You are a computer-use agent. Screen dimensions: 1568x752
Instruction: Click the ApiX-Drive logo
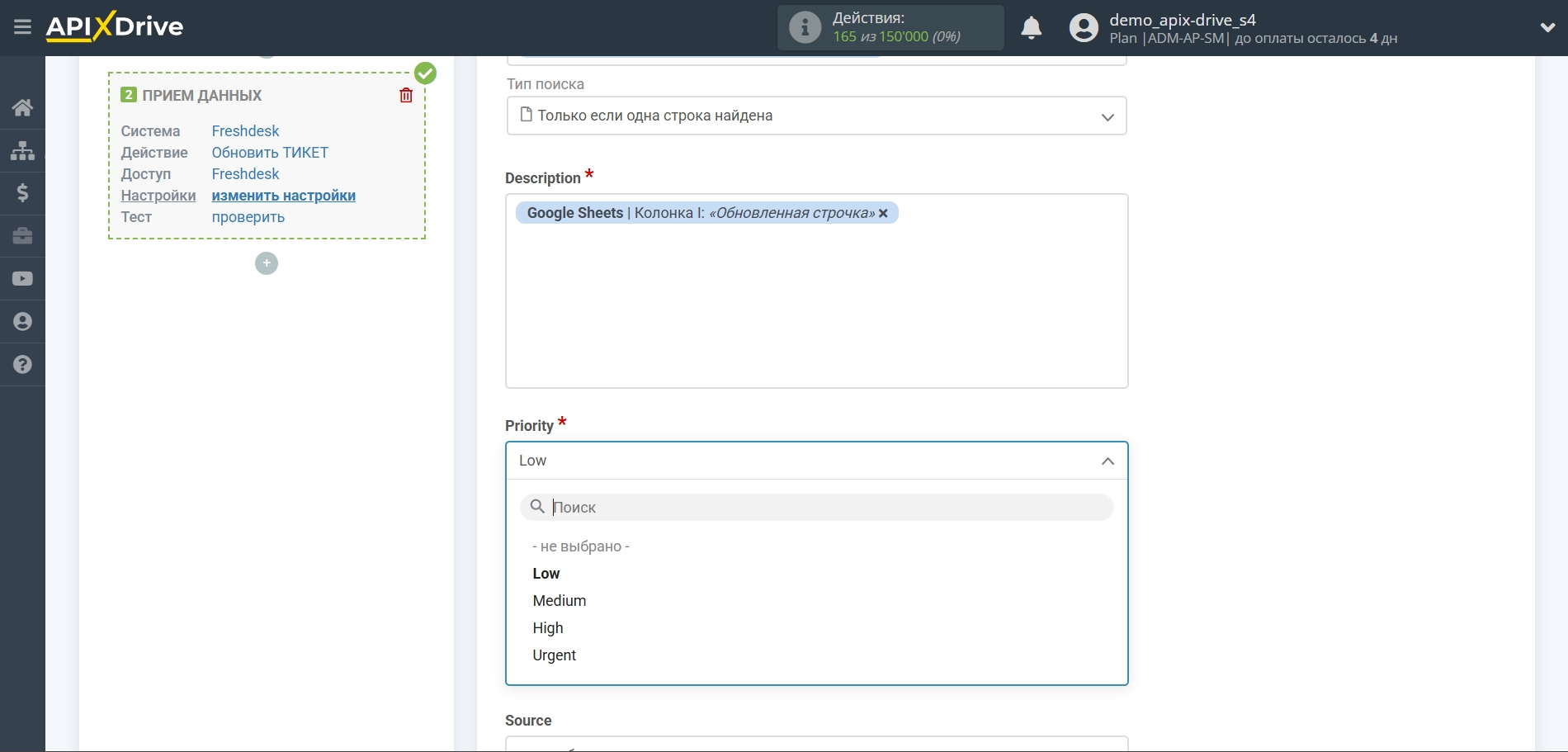tap(115, 26)
